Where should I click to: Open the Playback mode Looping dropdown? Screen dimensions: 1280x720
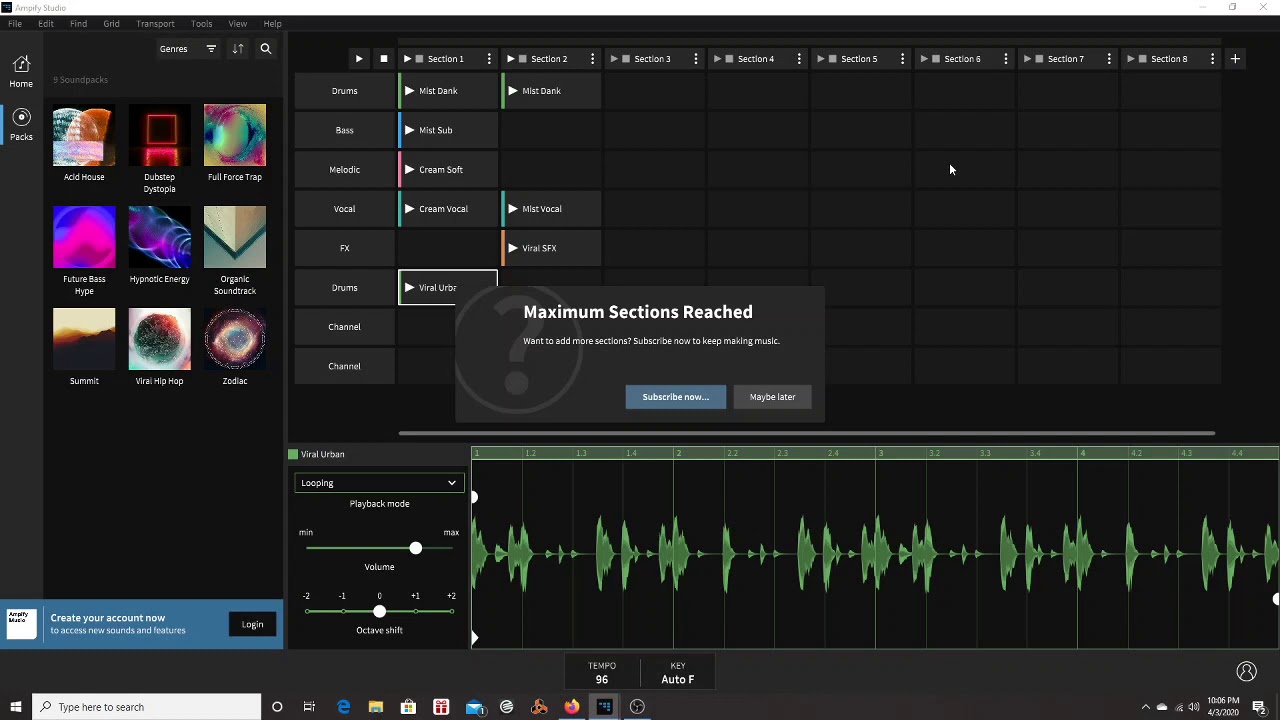pos(379,483)
